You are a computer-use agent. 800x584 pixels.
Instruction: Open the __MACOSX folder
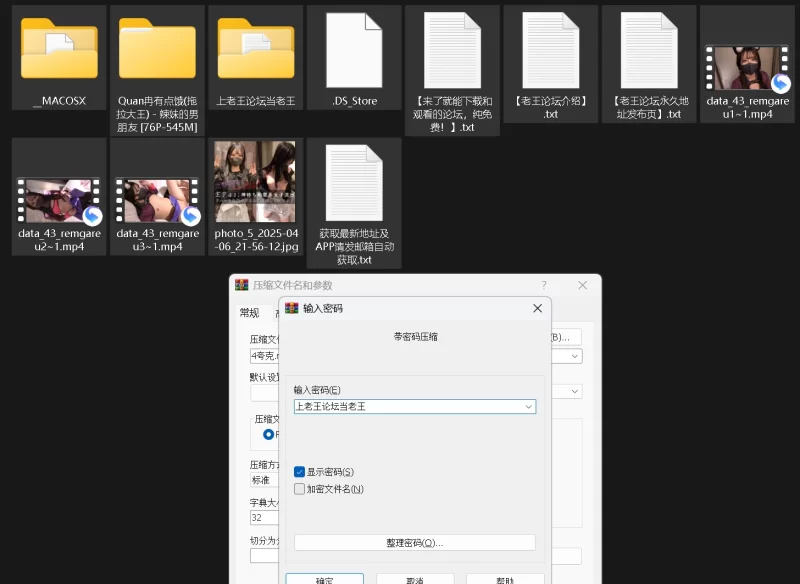pyautogui.click(x=59, y=50)
